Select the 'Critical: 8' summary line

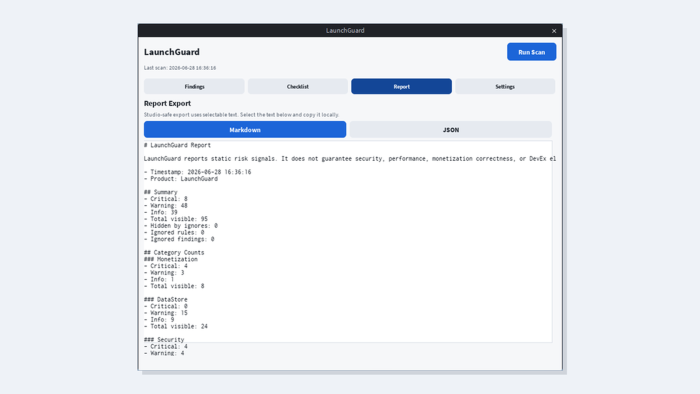(166, 199)
